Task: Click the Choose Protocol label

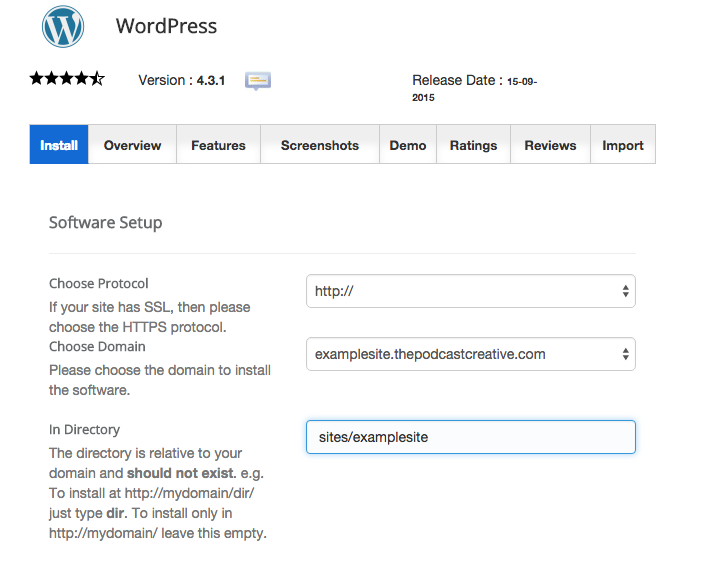Action: click(99, 283)
